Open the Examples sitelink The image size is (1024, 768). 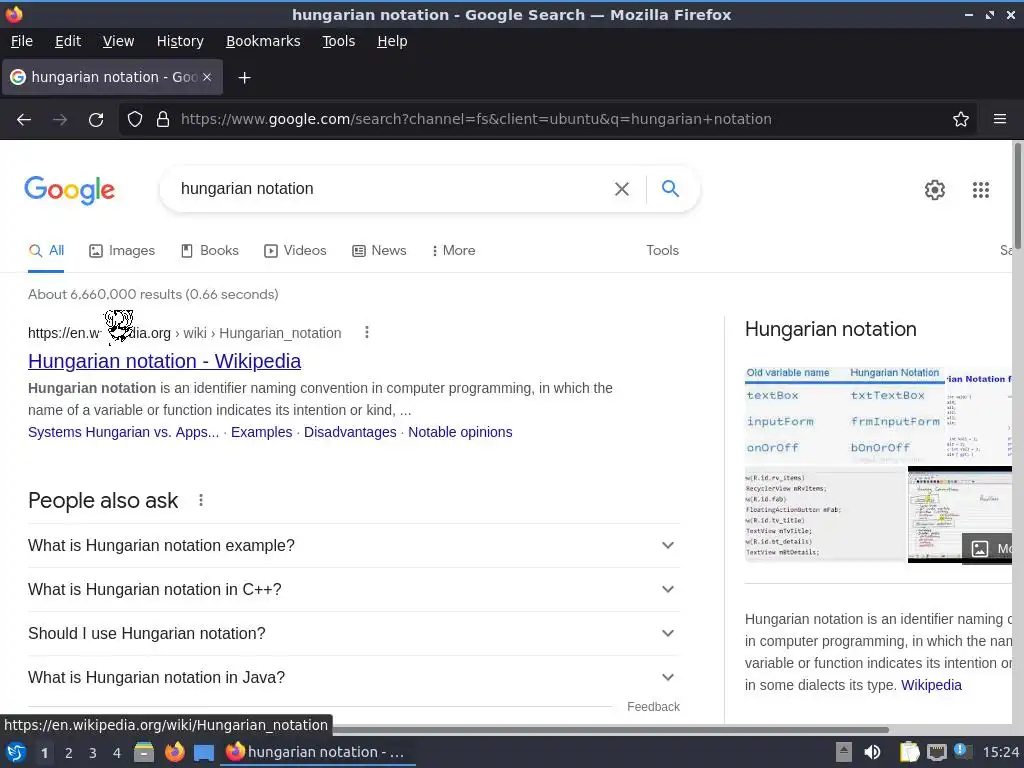tap(261, 432)
